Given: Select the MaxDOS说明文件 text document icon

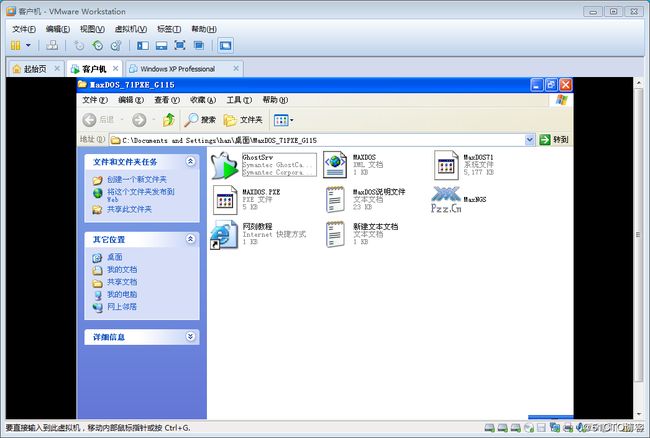Looking at the screenshot, I should click(335, 200).
